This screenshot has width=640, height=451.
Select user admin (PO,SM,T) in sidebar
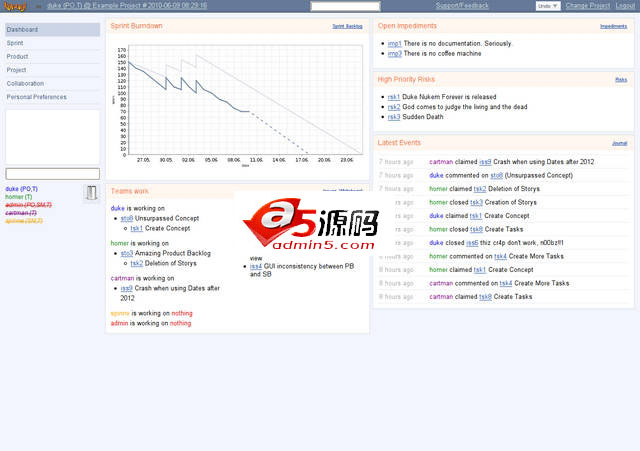click(x=28, y=205)
